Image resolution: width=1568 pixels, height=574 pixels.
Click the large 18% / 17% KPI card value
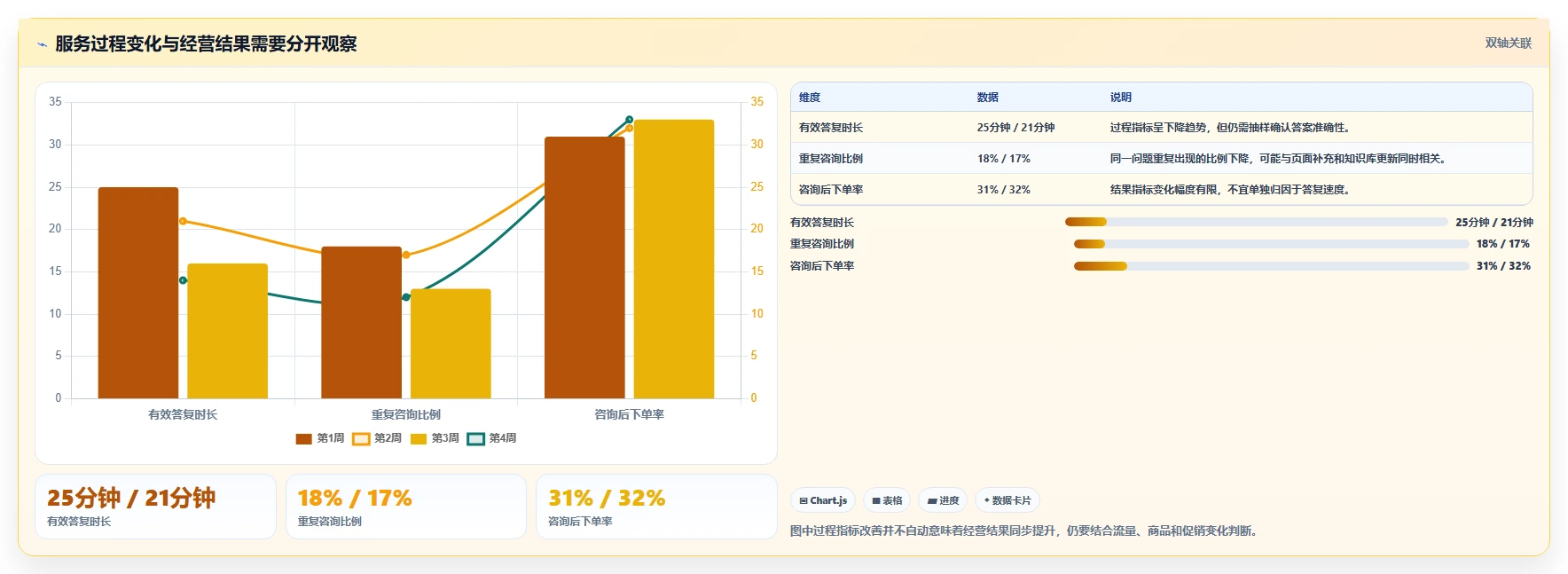pos(355,498)
